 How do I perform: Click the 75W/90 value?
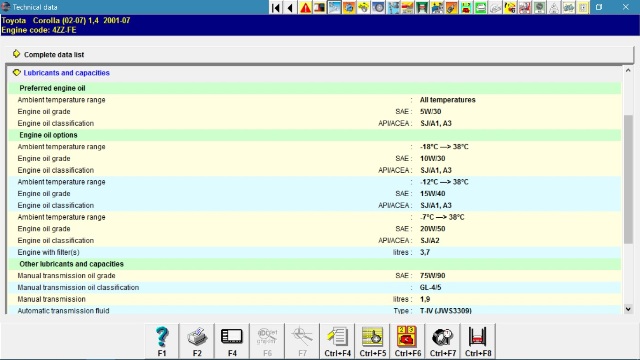433,276
